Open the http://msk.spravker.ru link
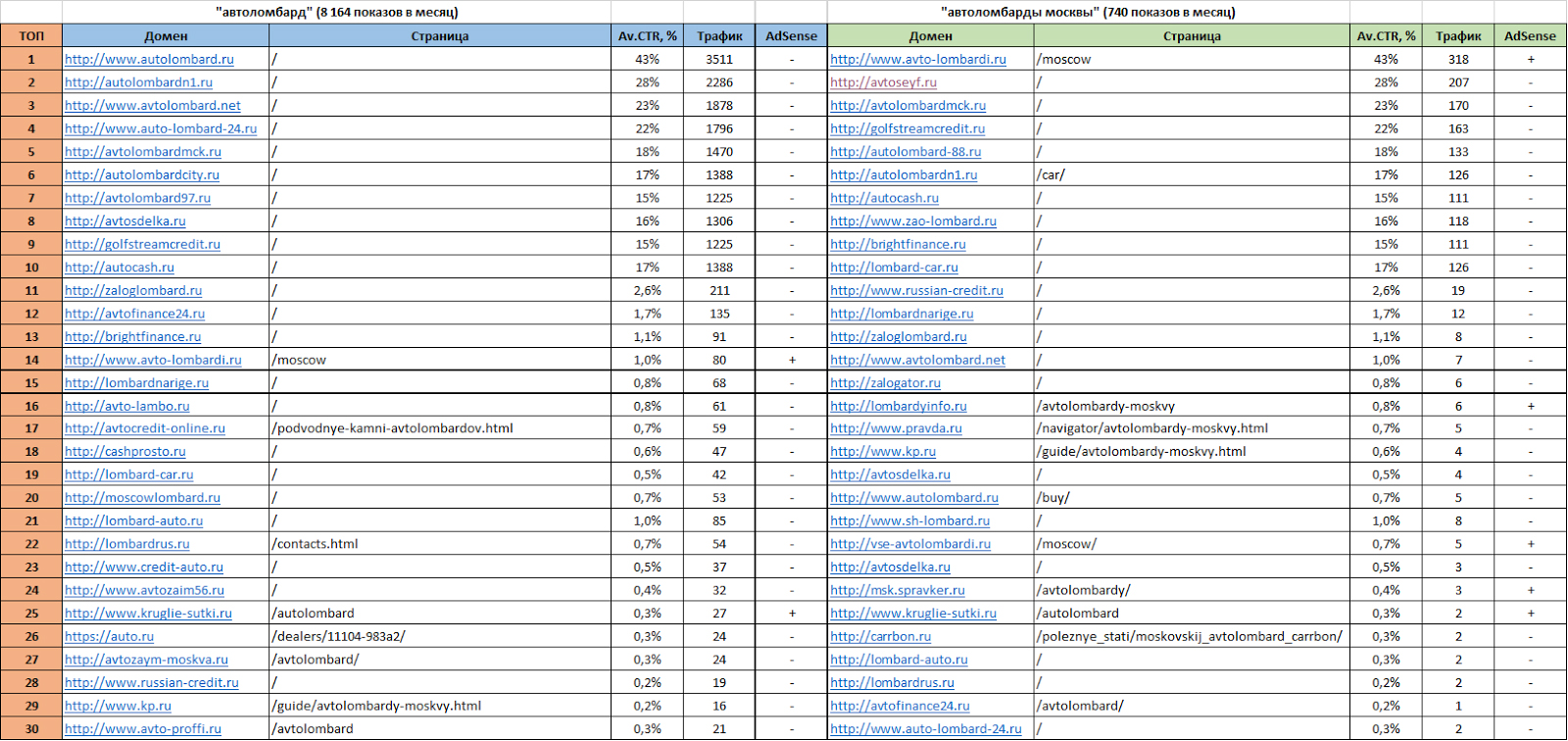The width and height of the screenshot is (1568, 741). point(898,590)
